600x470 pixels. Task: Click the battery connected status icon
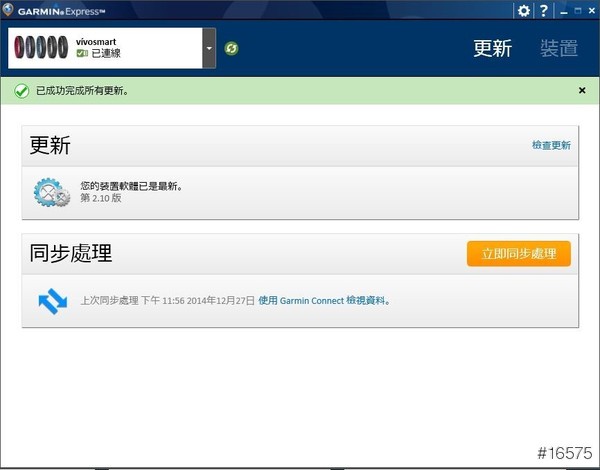pyautogui.click(x=82, y=53)
